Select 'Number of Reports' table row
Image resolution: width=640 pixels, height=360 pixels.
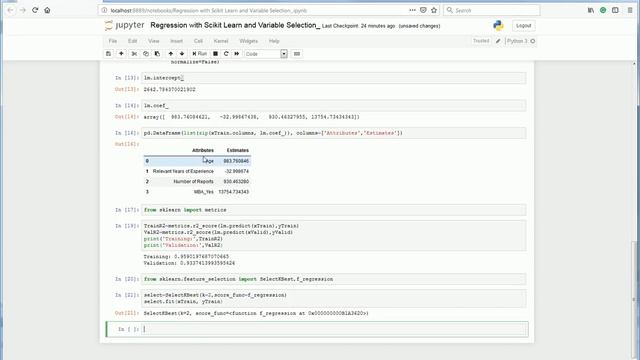pos(197,182)
